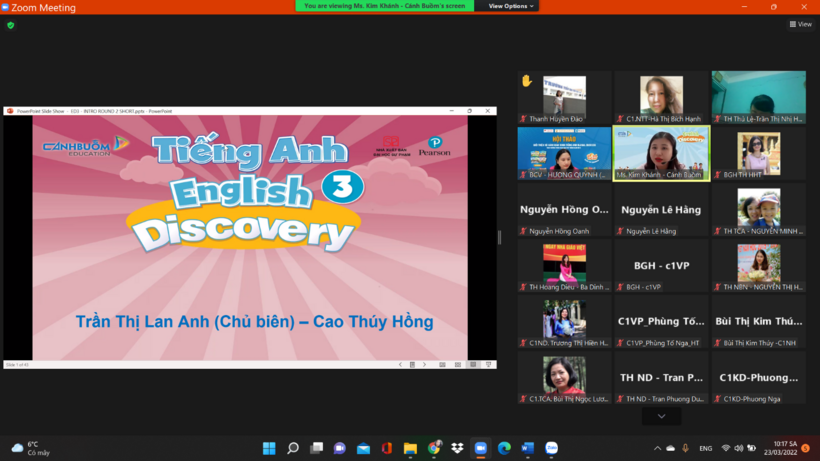Image resolution: width=820 pixels, height=461 pixels.
Task: Switch to slide sorter view icon
Action: click(x=458, y=365)
